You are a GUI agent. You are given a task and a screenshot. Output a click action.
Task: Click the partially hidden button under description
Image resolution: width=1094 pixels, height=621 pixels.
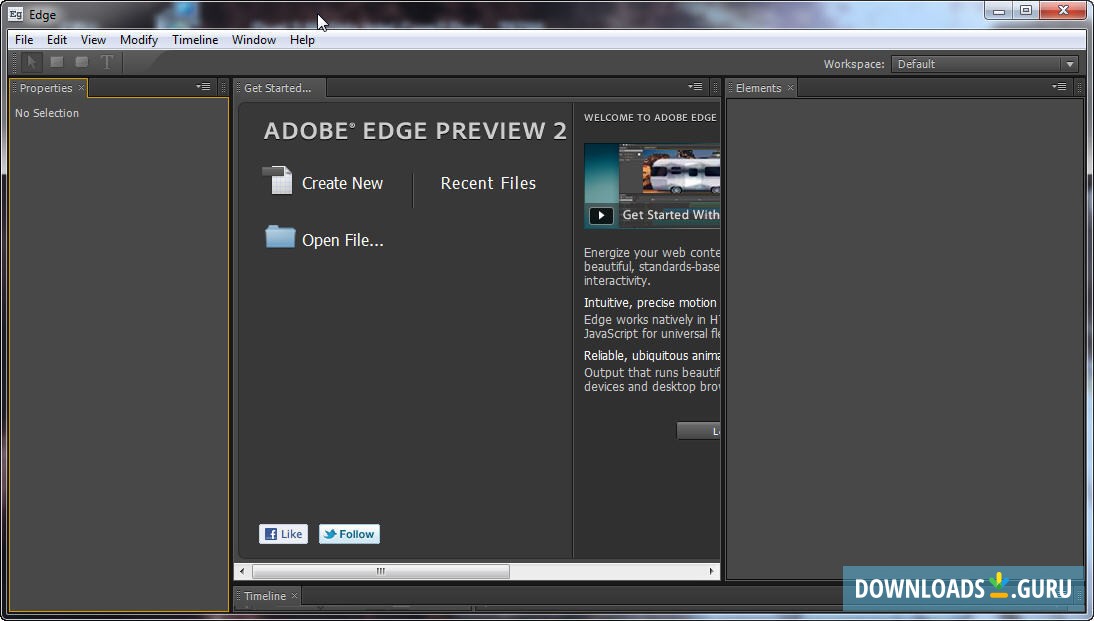pyautogui.click(x=698, y=431)
